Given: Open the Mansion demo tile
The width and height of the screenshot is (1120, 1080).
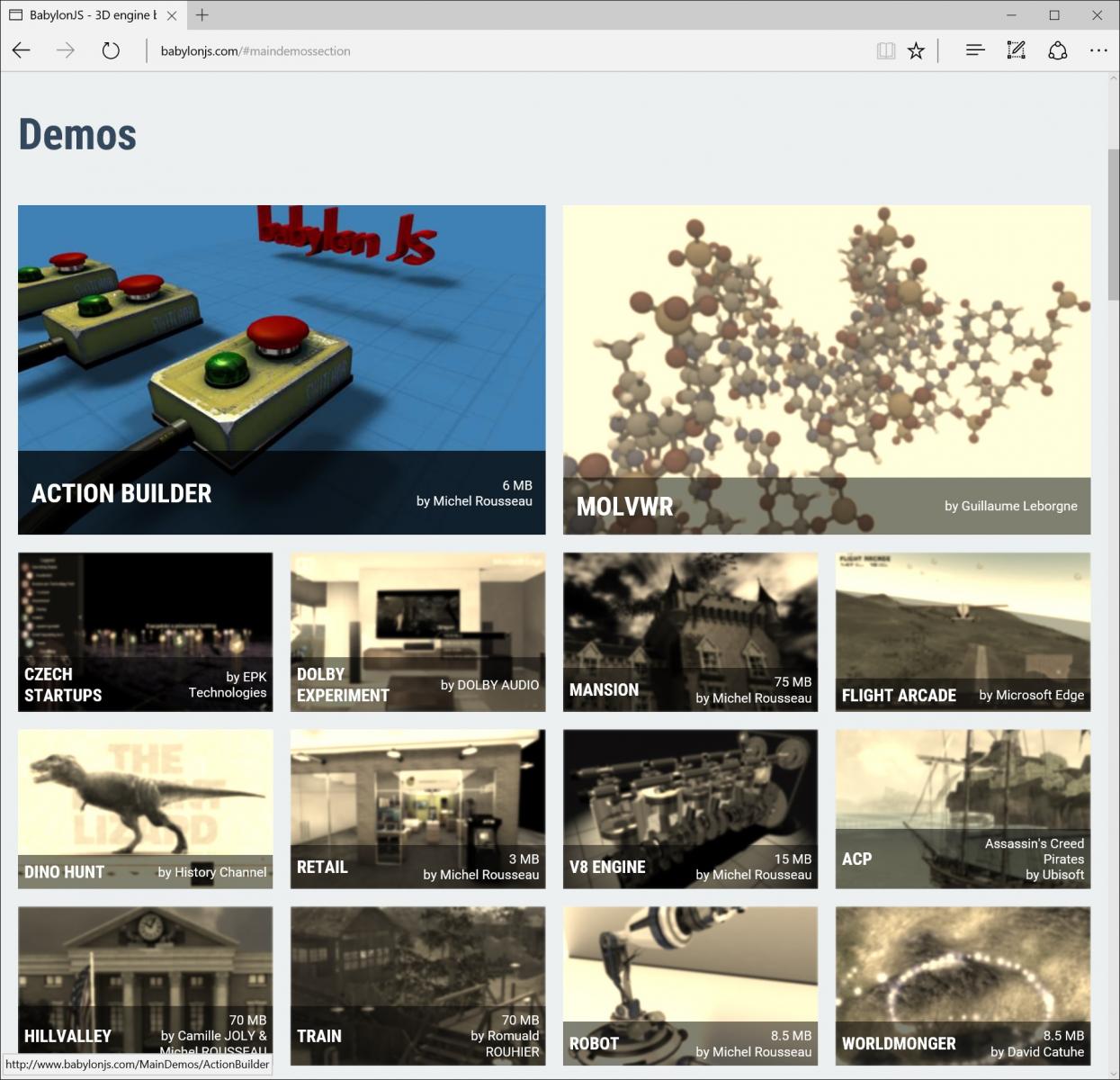Looking at the screenshot, I should coord(690,632).
